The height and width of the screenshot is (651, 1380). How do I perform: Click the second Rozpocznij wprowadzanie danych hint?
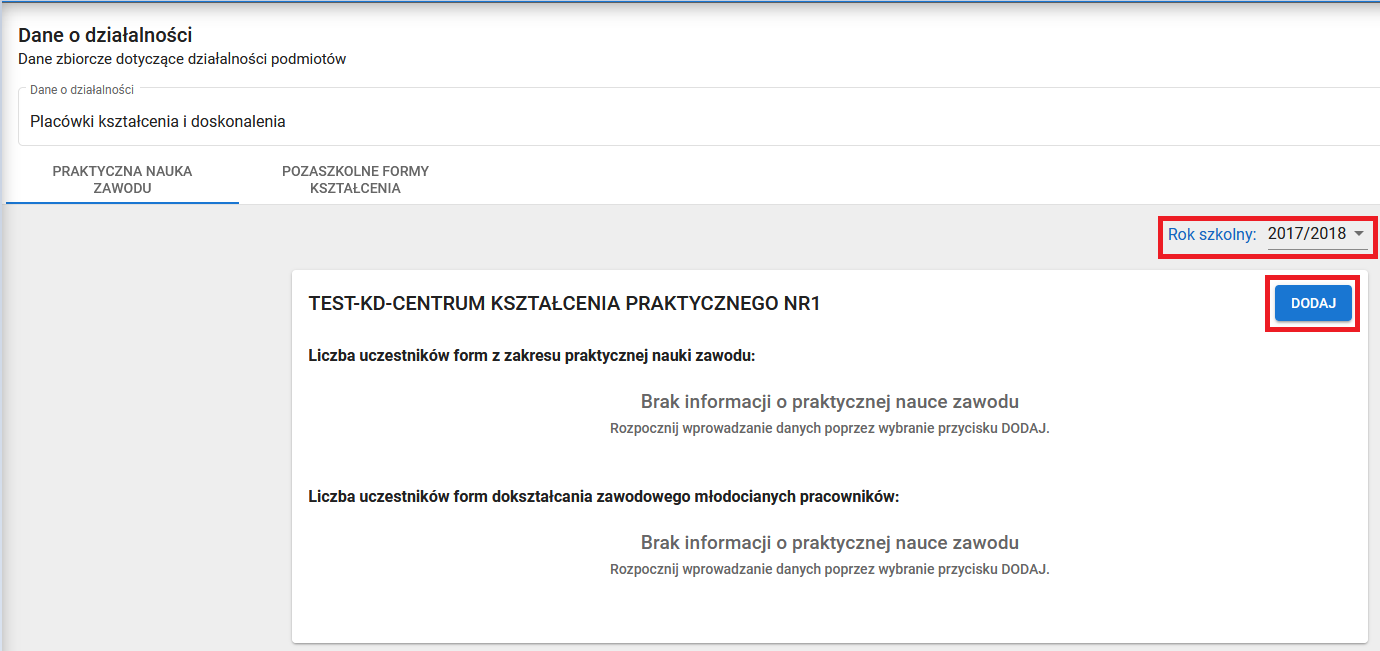829,569
